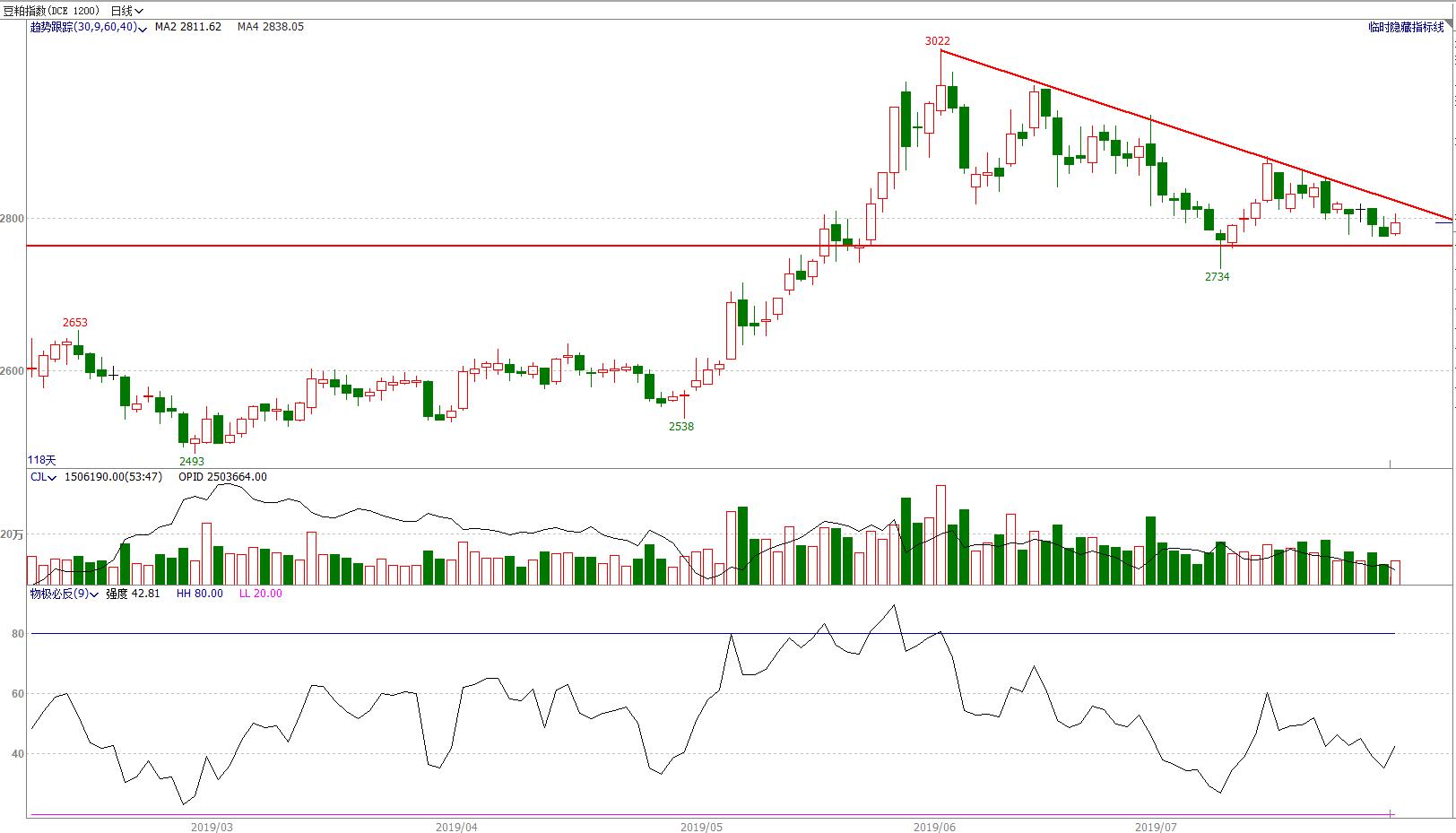Select the LL 20.00 threshold label

pos(260,594)
